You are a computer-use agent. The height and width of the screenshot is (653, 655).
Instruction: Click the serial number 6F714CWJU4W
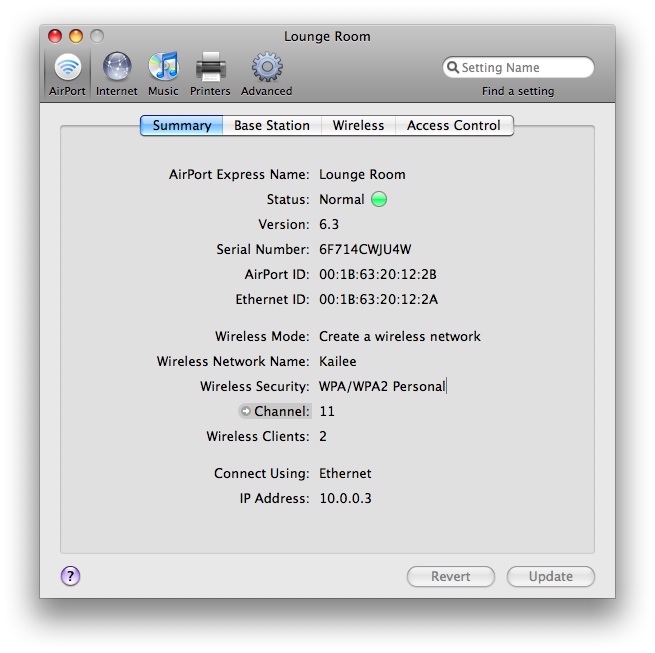[365, 249]
